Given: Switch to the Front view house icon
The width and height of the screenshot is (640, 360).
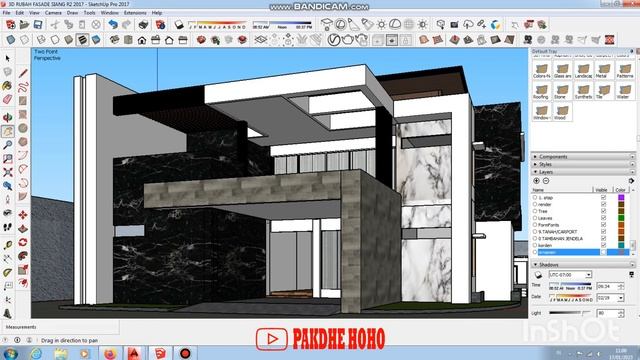Looking at the screenshot, I should 142,40.
